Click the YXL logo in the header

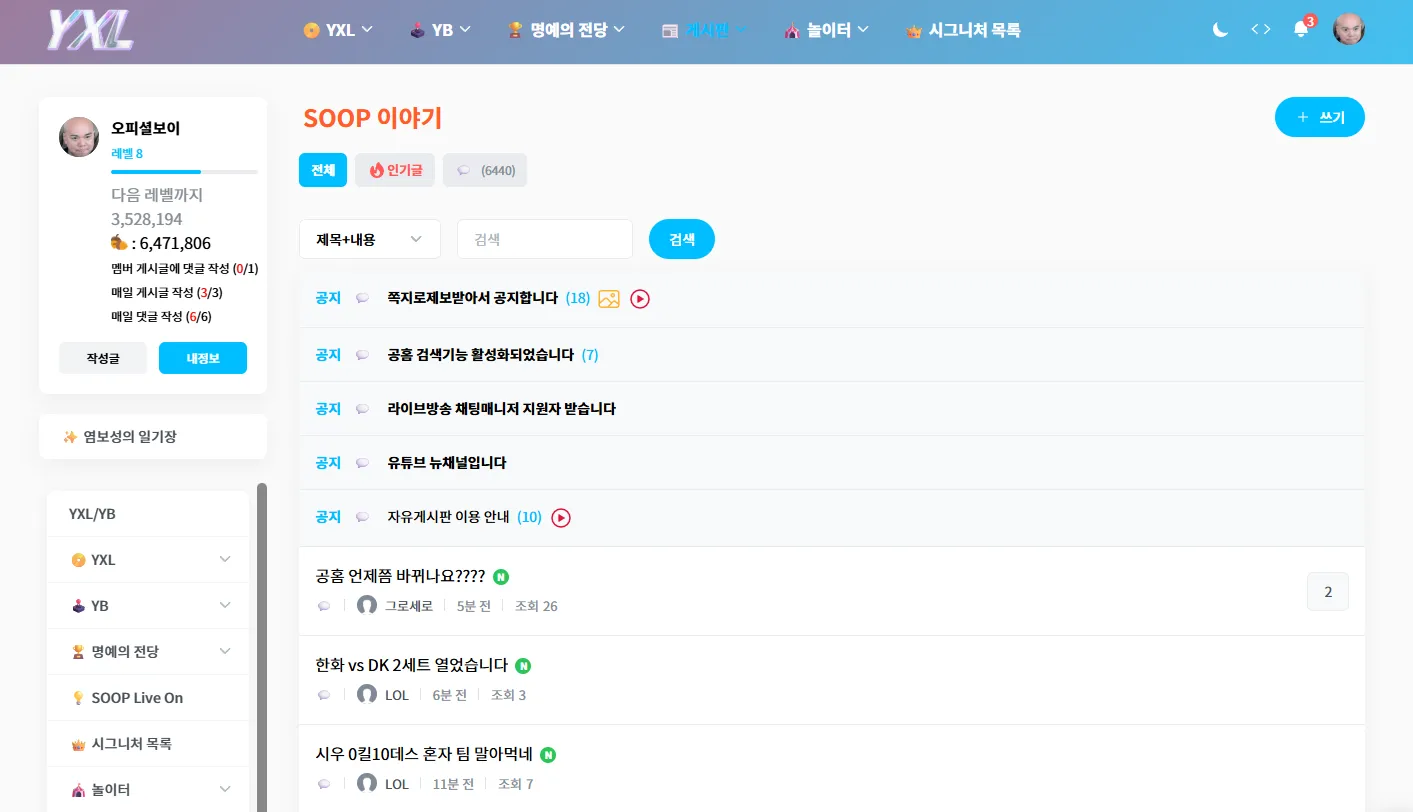[x=90, y=30]
